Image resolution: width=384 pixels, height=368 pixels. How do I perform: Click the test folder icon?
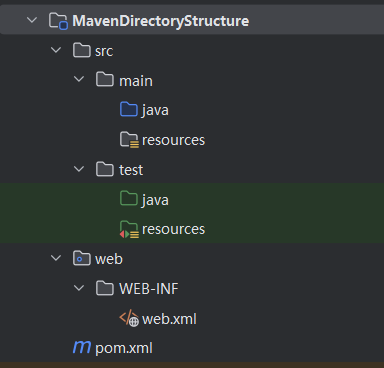pos(105,169)
